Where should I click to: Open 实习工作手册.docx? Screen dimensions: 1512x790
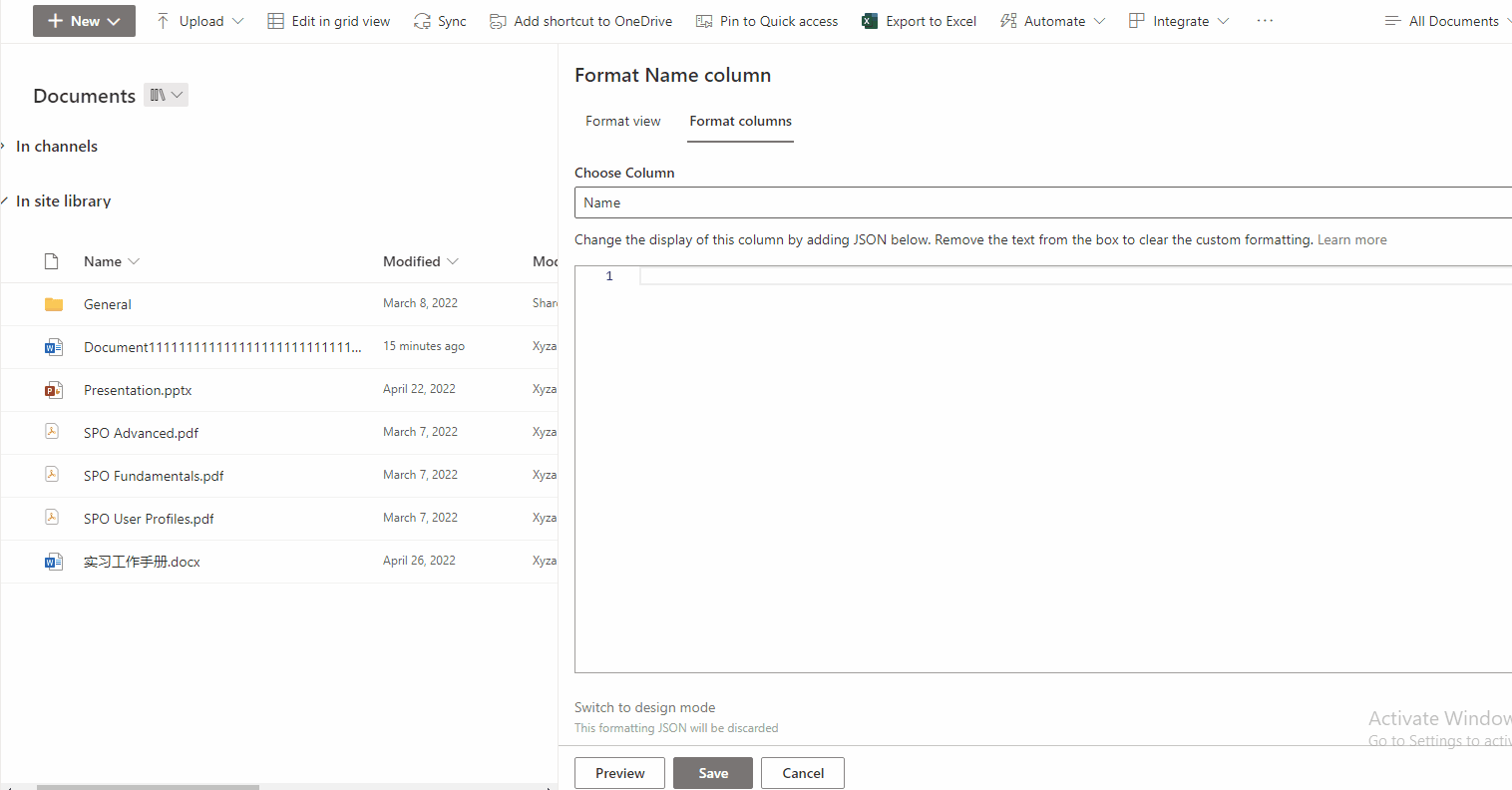pos(142,562)
